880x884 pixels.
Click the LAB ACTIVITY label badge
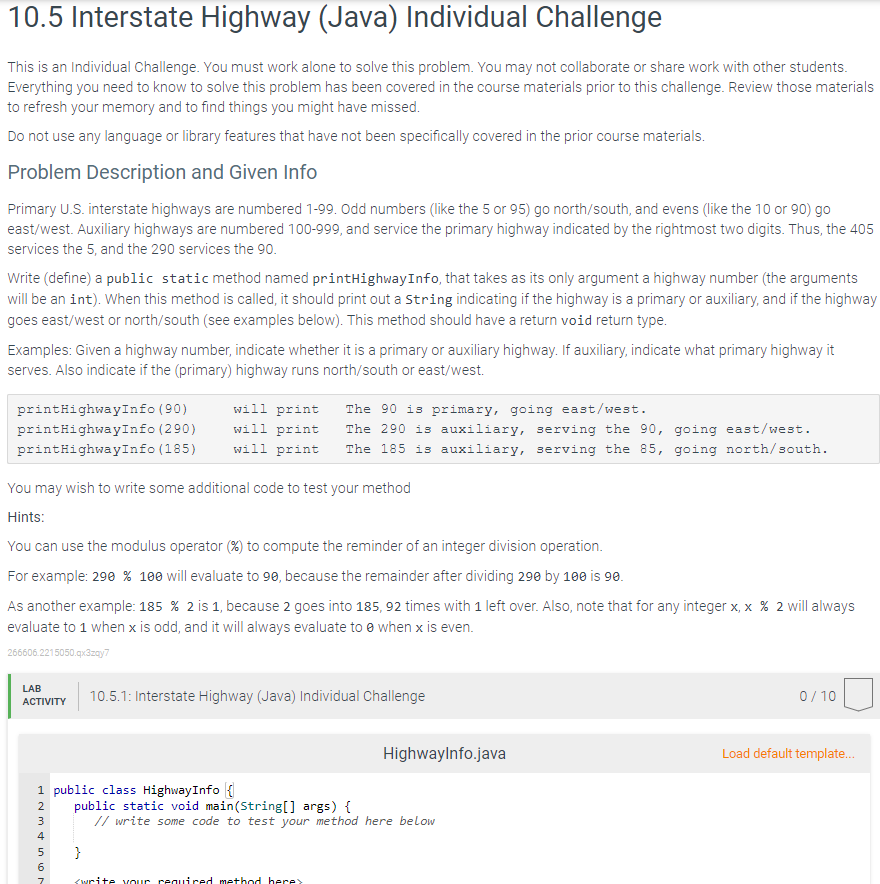(x=45, y=695)
